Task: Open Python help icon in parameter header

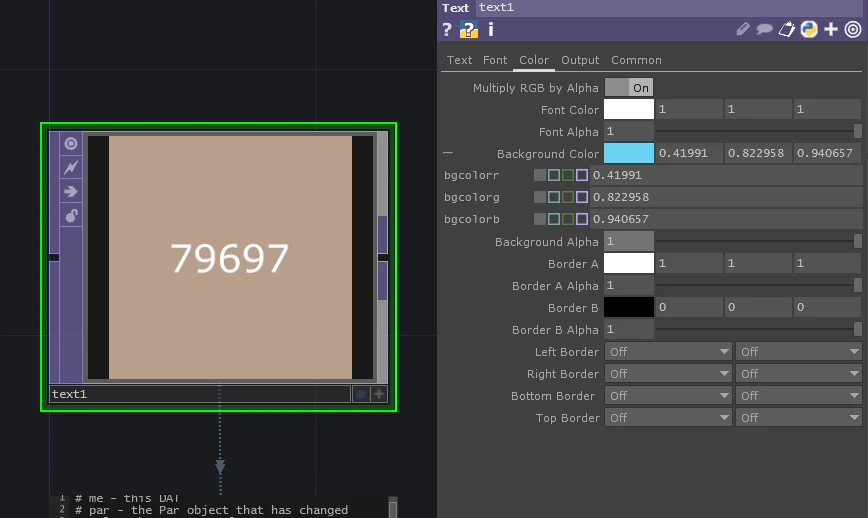Action: click(x=468, y=29)
